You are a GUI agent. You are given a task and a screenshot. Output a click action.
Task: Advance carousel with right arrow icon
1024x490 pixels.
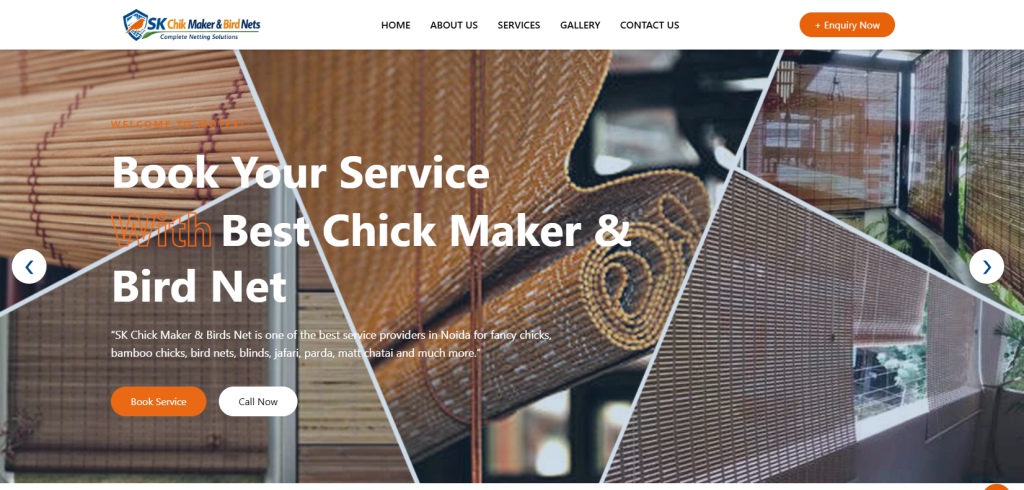click(986, 267)
